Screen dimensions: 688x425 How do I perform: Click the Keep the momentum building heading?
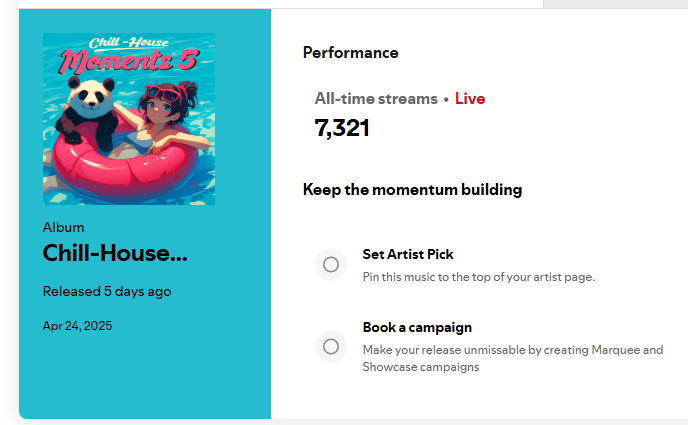pyautogui.click(x=412, y=190)
